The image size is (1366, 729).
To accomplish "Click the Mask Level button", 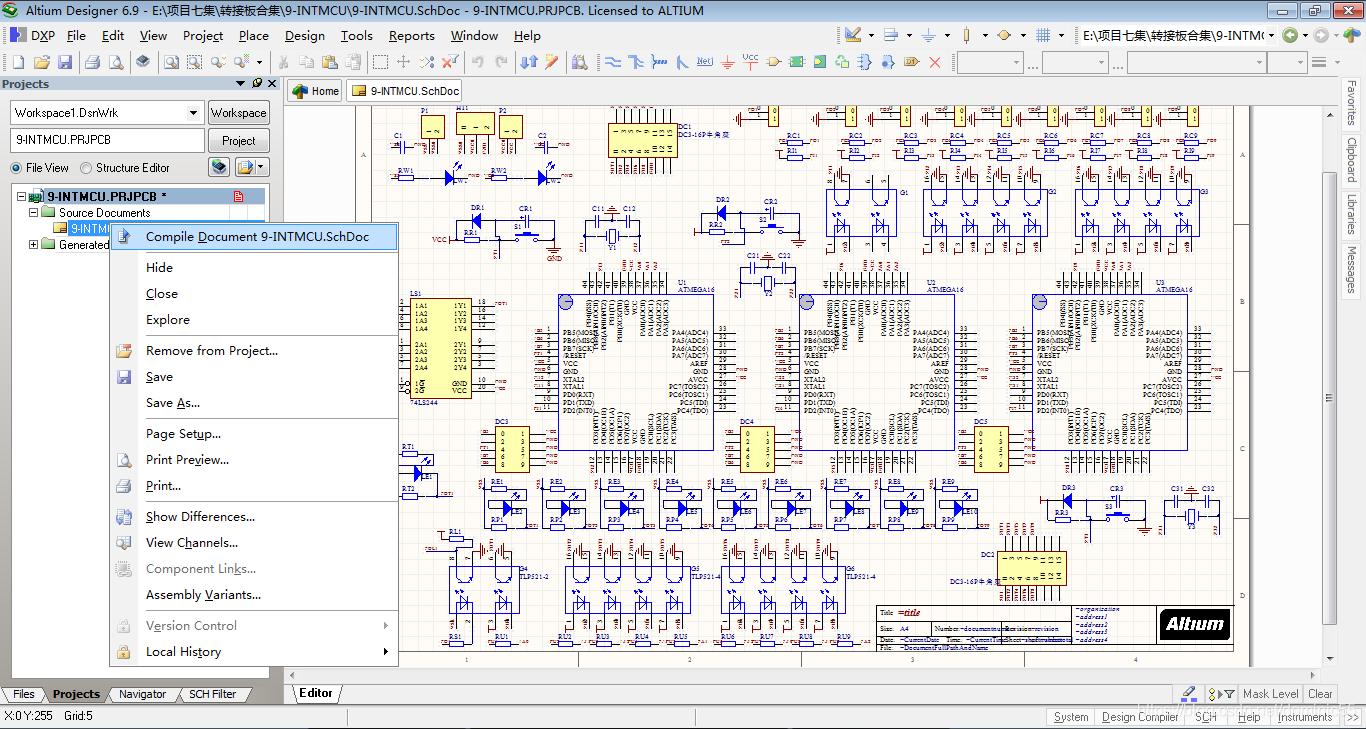I will coord(1271,694).
